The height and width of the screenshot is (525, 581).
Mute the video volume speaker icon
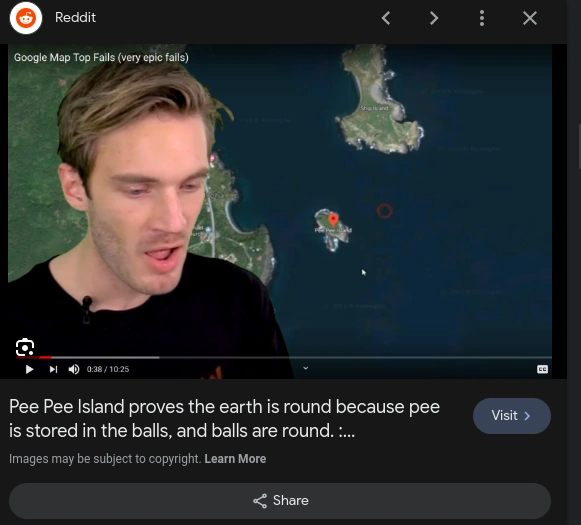(74, 369)
